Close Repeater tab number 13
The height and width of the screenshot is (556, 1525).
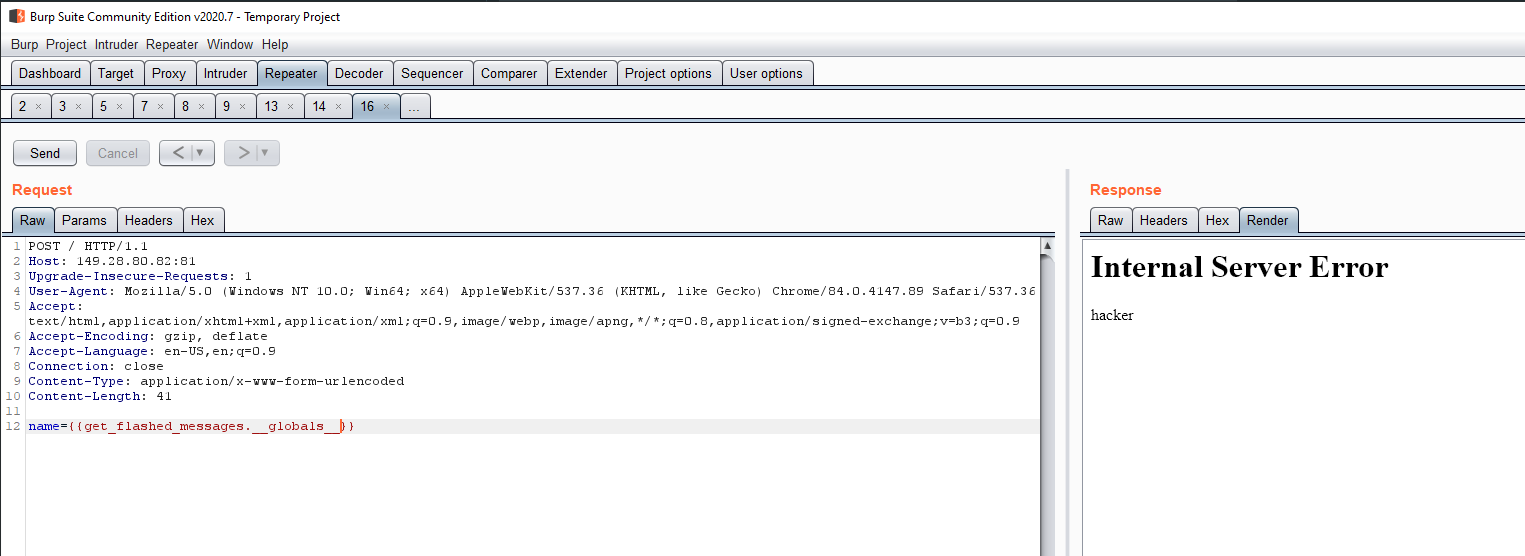click(291, 107)
